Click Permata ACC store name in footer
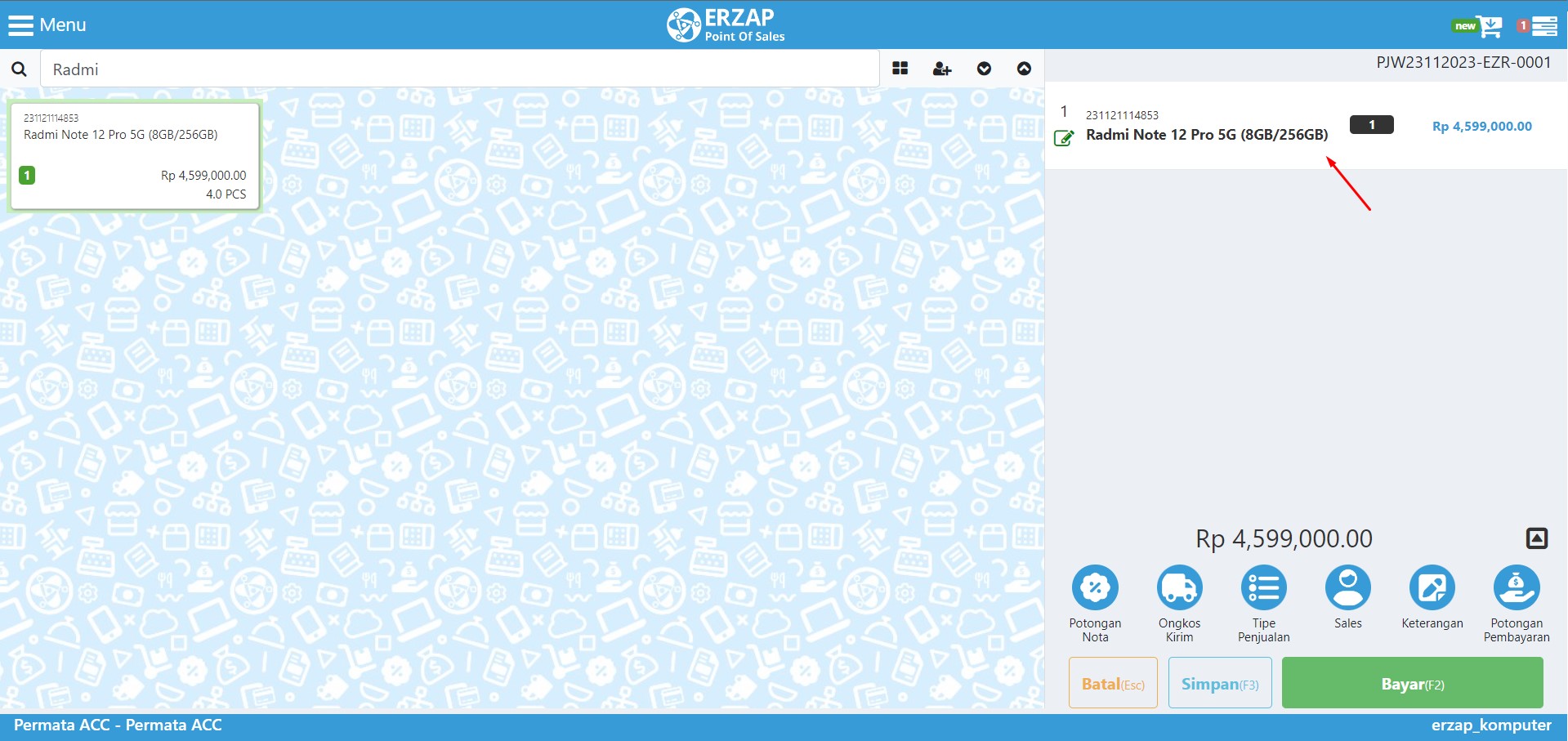This screenshot has height=741, width=1568. (x=118, y=725)
